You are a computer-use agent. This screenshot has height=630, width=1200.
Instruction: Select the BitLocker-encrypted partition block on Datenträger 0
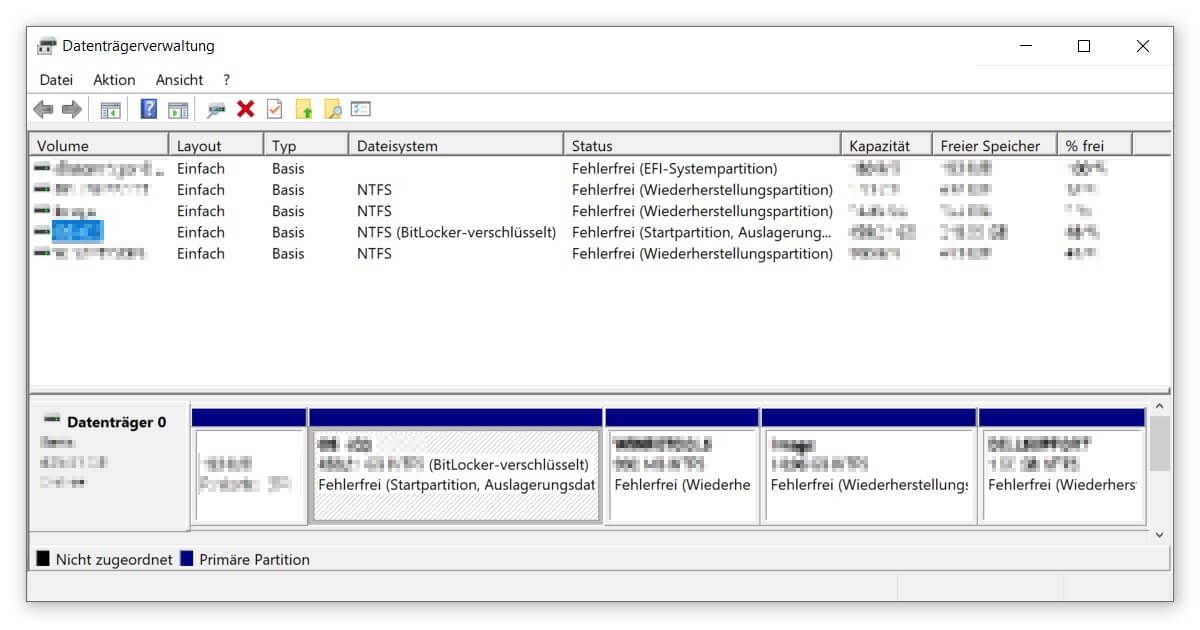point(456,465)
